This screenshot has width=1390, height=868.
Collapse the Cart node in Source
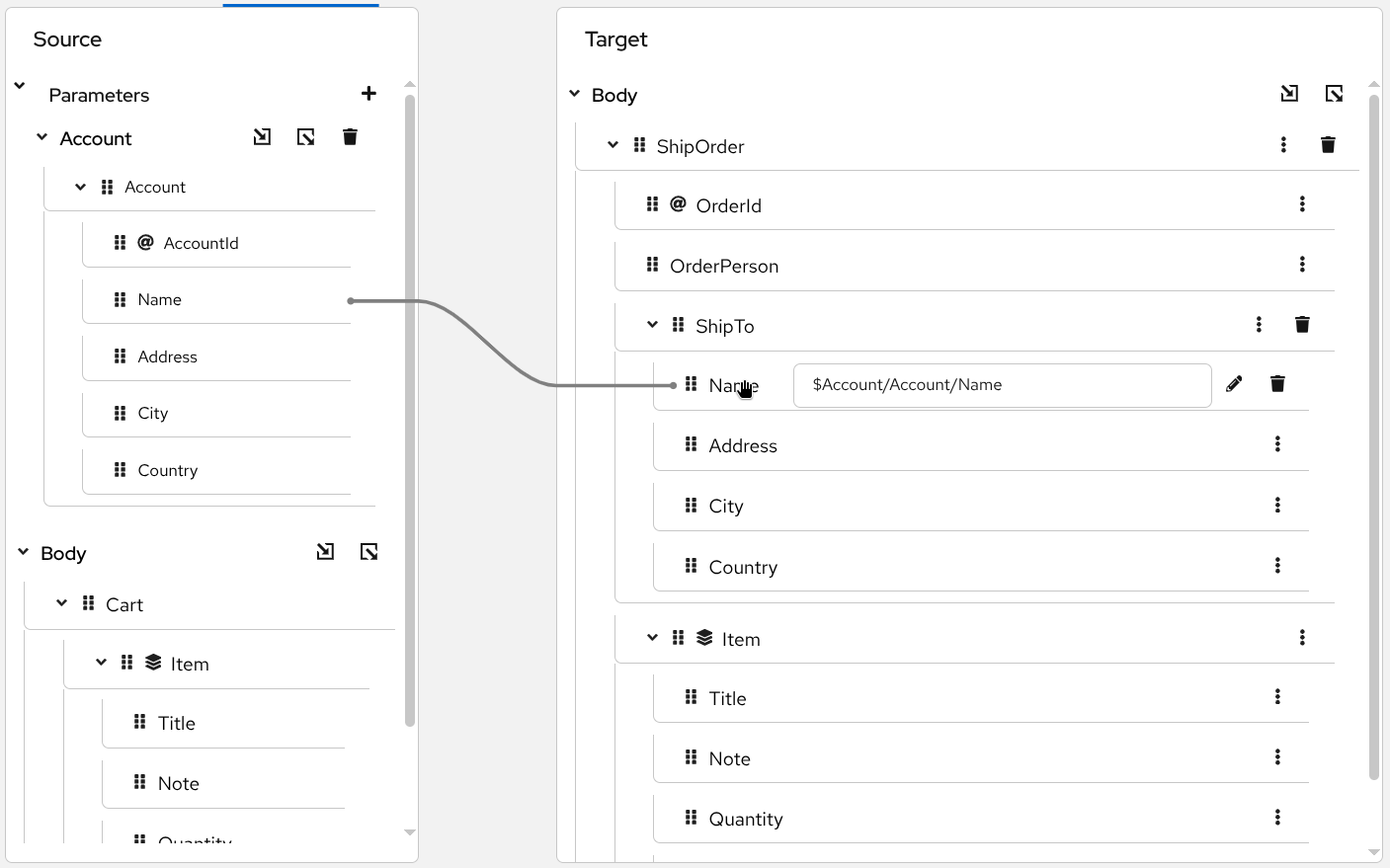pos(61,603)
